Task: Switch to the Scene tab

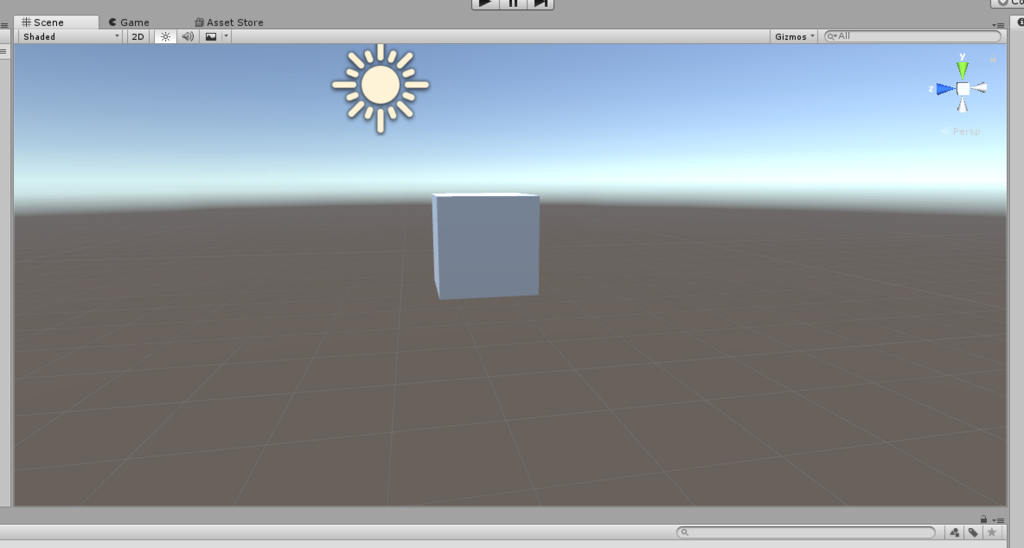Action: [x=56, y=22]
